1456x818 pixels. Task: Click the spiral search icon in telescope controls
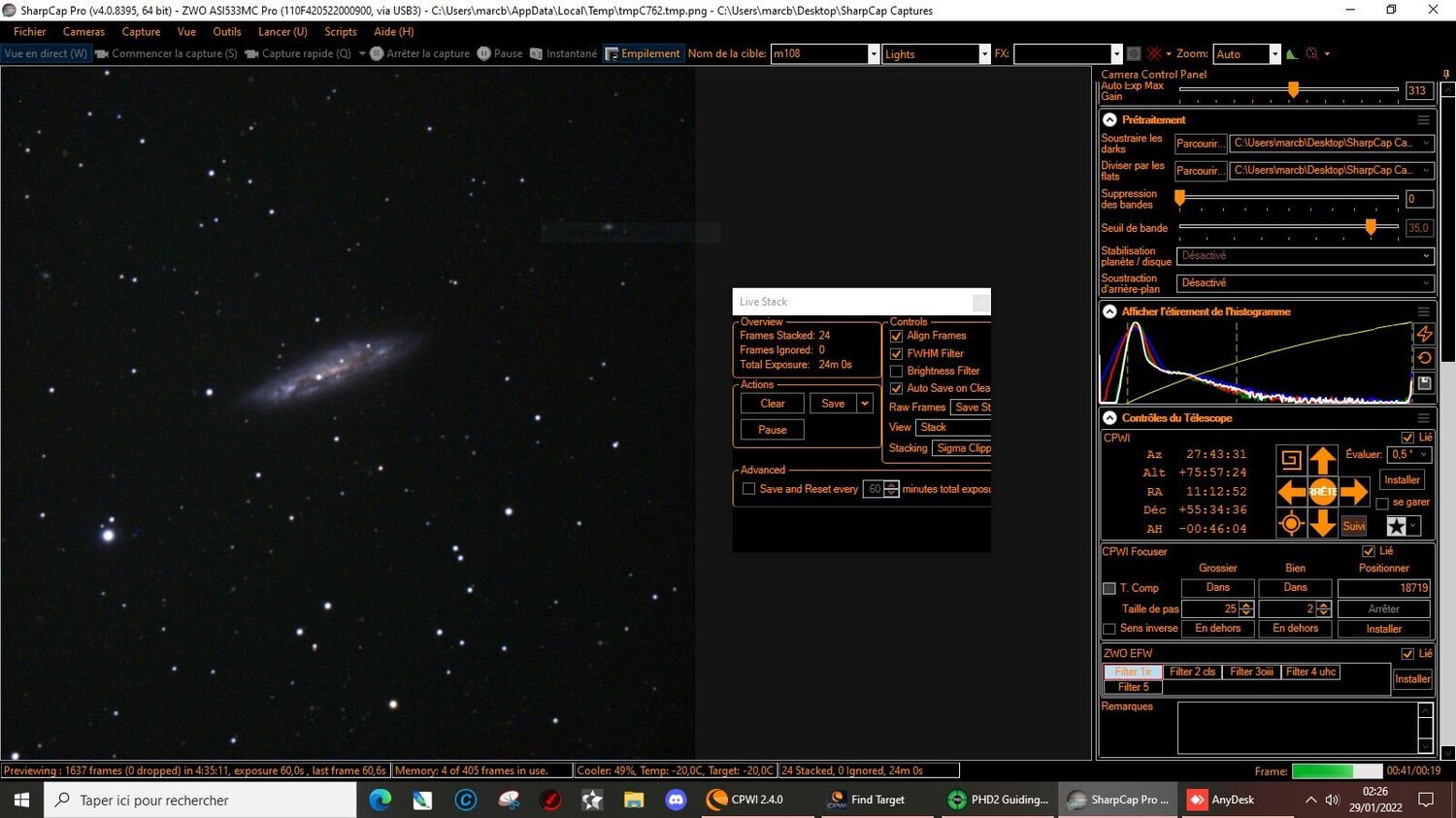[x=1291, y=460]
